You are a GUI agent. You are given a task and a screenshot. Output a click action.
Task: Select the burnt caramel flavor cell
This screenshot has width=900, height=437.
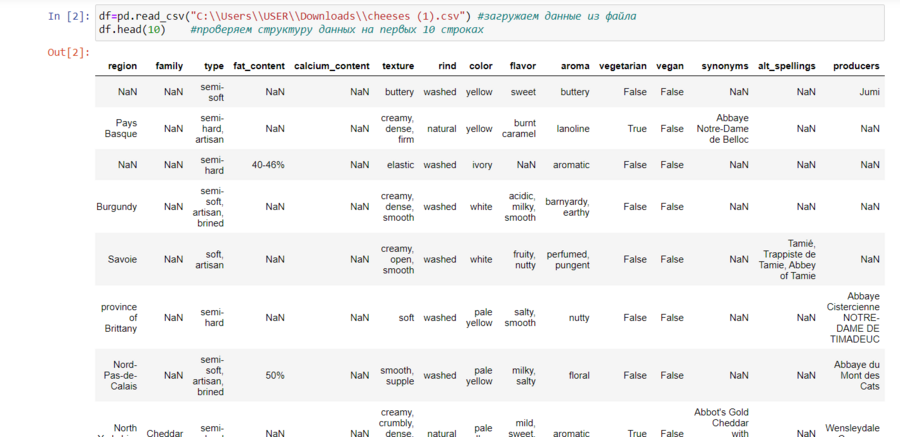coord(519,128)
